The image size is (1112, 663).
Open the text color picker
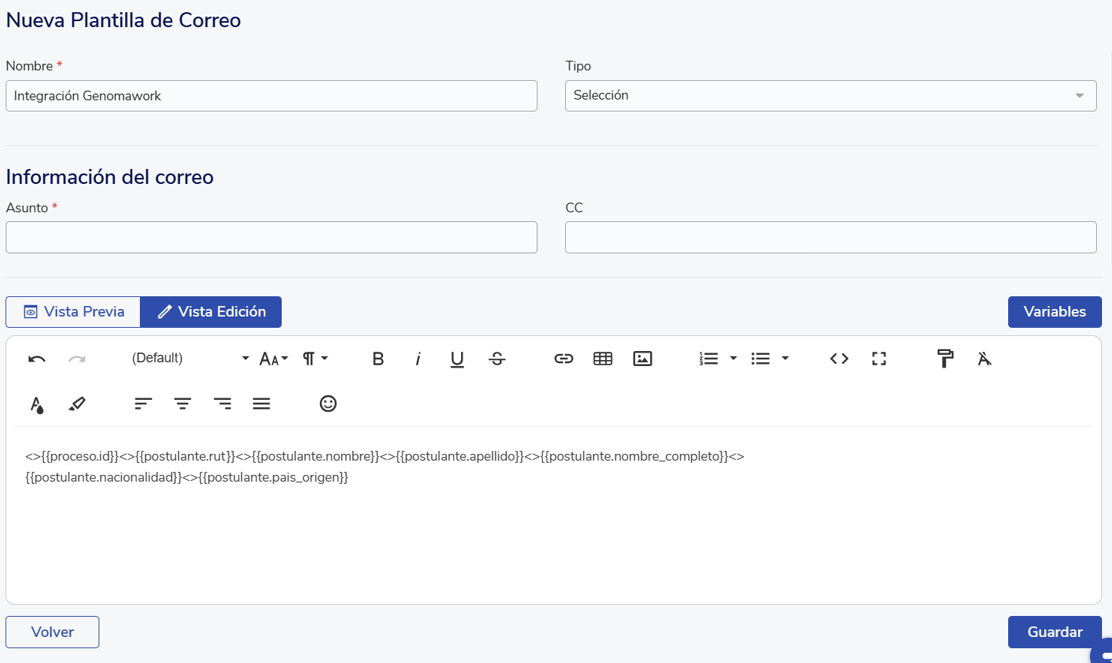pos(37,404)
